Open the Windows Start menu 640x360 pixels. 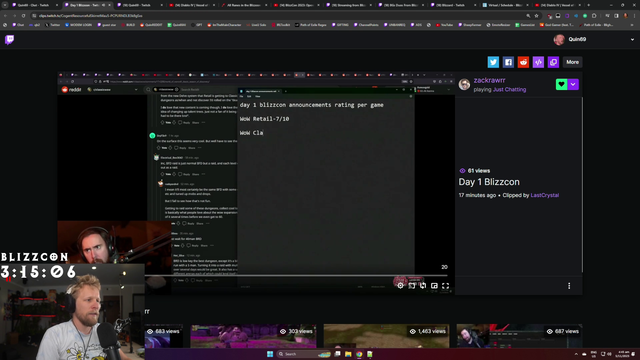270,354
